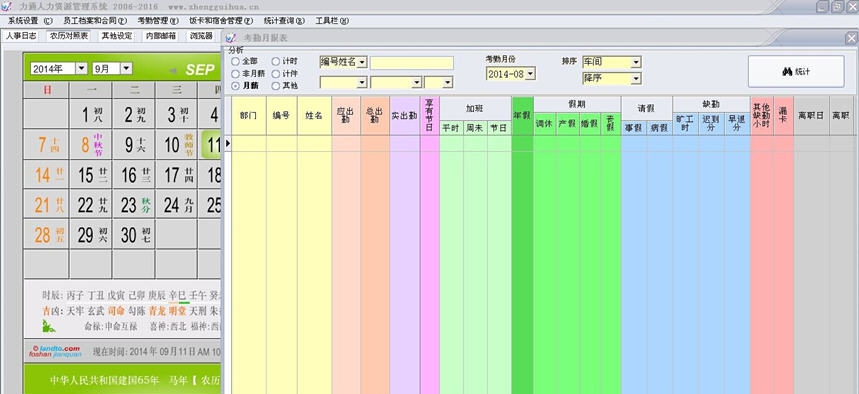Click the 漏卡 column header
The height and width of the screenshot is (394, 859).
(x=783, y=116)
